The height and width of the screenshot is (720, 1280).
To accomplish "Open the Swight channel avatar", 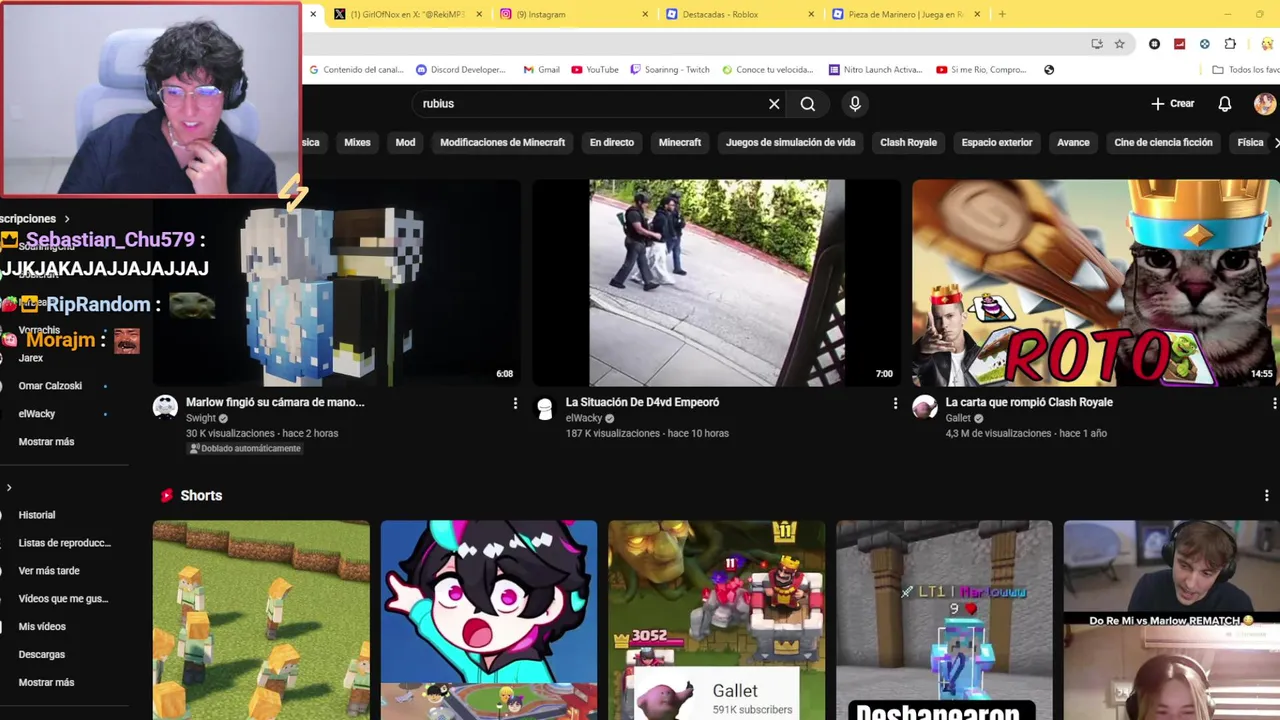I will [165, 407].
